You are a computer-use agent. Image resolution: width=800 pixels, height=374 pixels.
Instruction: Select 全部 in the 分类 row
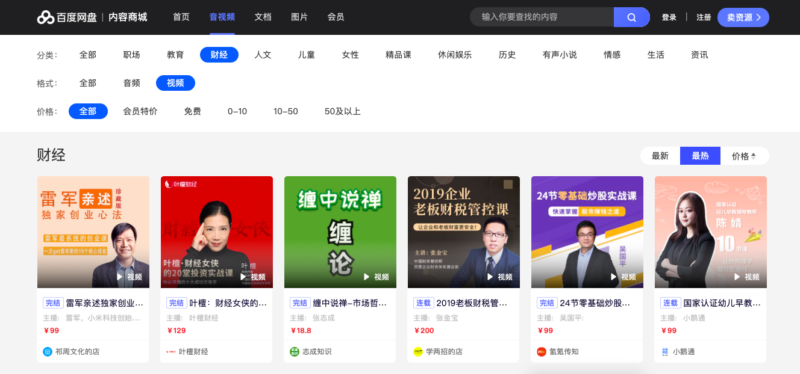tap(88, 55)
